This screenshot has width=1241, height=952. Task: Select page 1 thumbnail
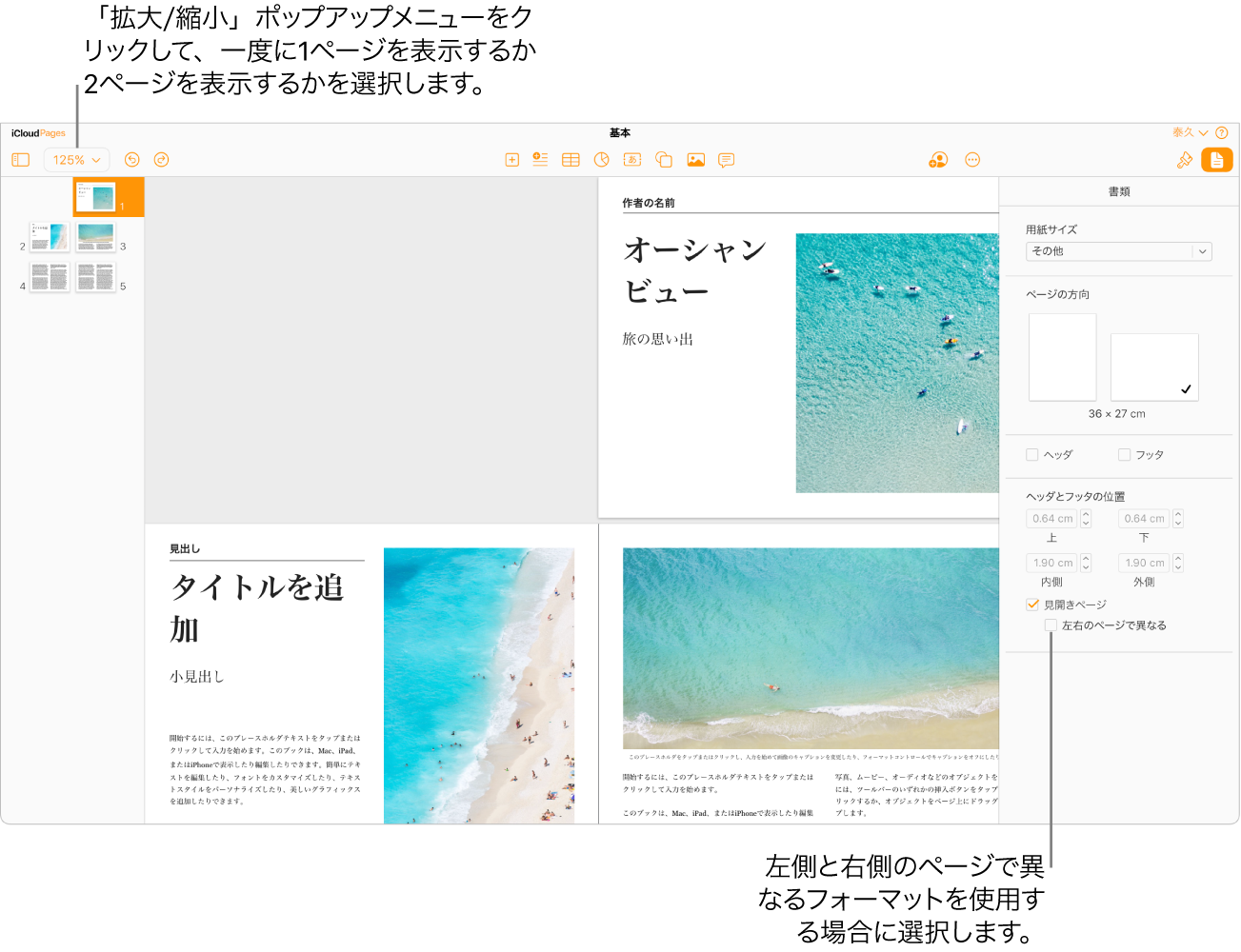[95, 197]
